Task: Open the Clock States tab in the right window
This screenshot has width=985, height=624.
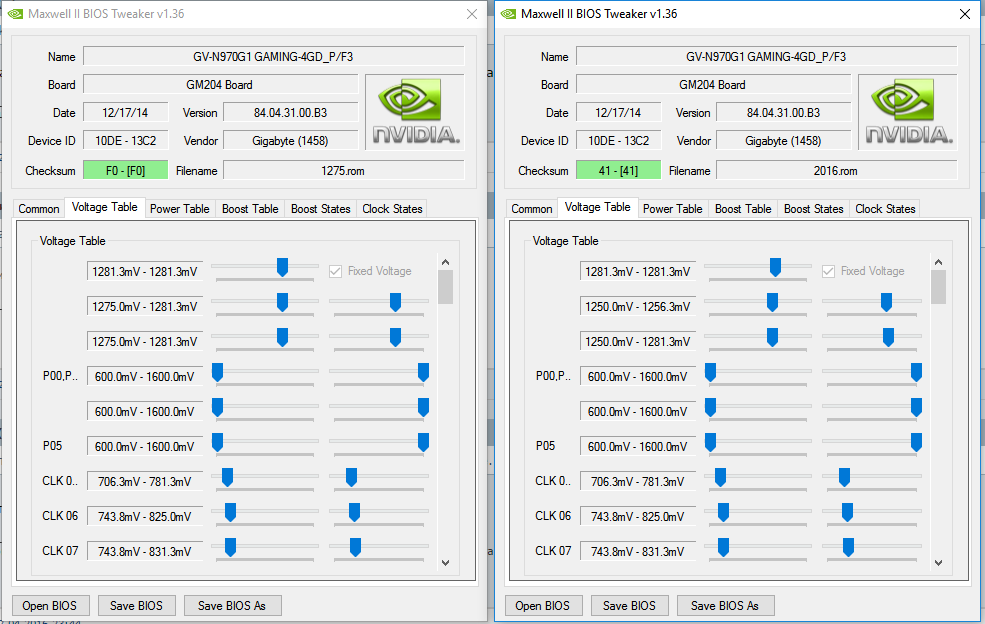Action: click(885, 209)
